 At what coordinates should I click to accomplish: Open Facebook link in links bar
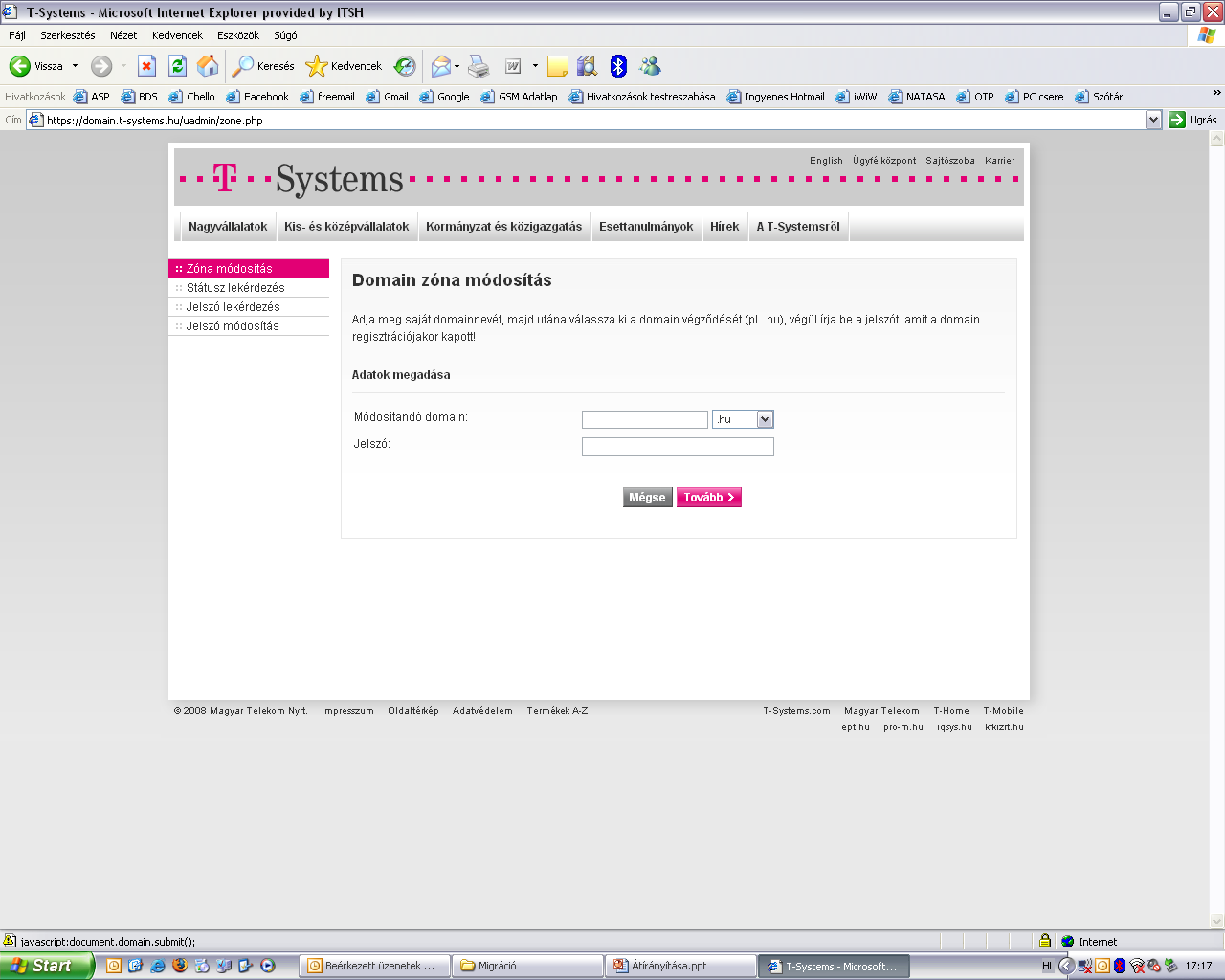pyautogui.click(x=257, y=97)
